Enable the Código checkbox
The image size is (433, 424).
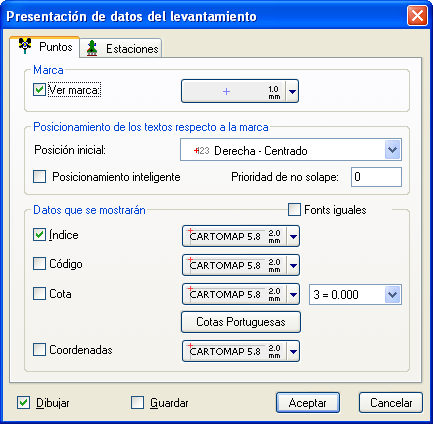(x=39, y=264)
